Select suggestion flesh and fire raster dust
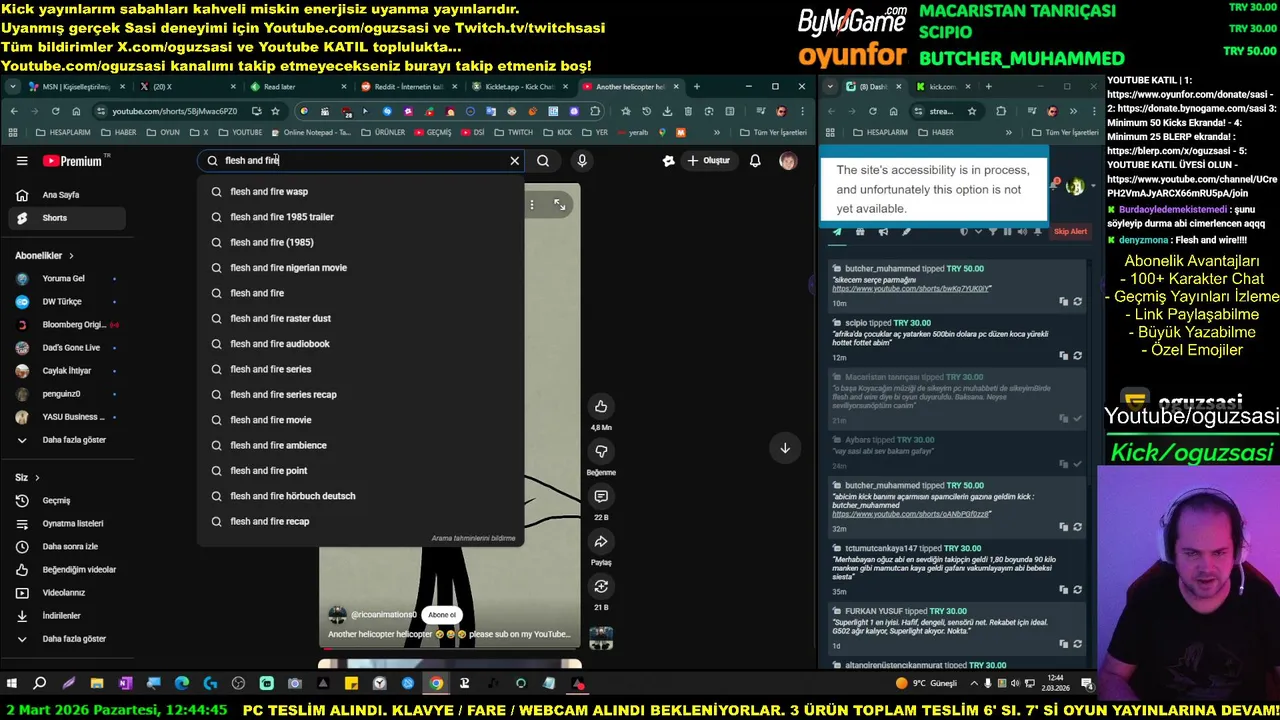The width and height of the screenshot is (1280, 720). click(360, 318)
